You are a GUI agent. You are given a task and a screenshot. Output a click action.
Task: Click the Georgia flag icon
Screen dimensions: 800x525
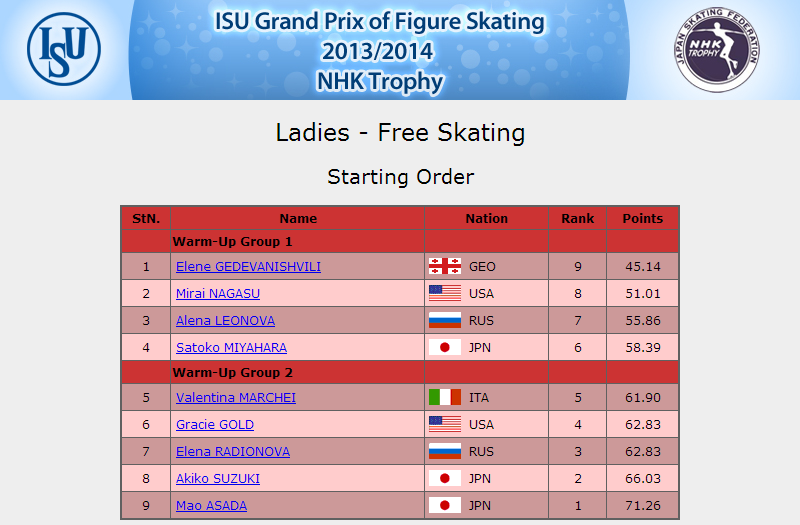[x=445, y=266]
